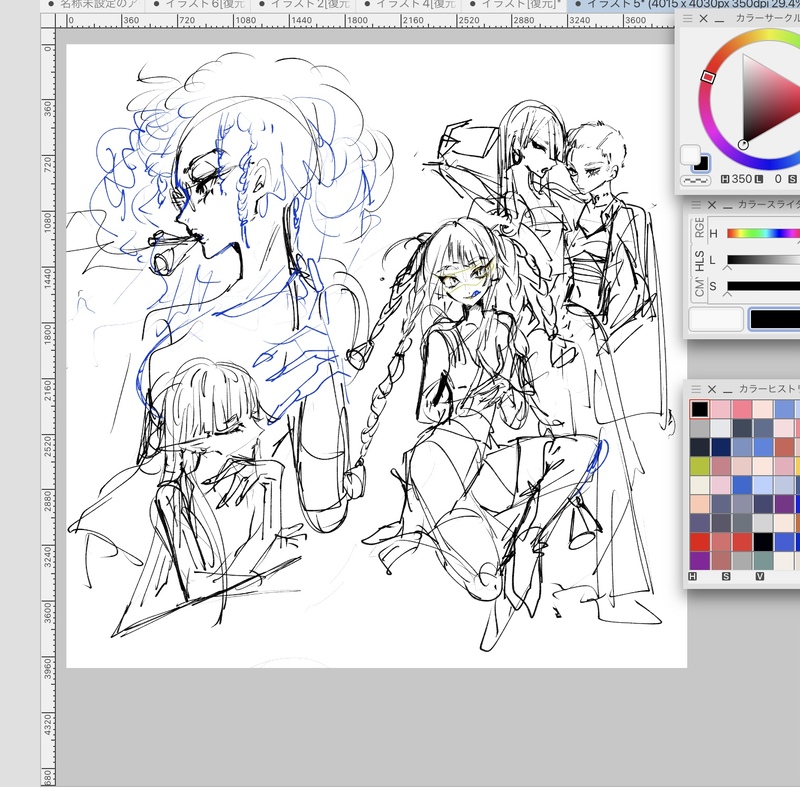
Task: Click the V icon below Color History swatches
Action: tap(760, 576)
